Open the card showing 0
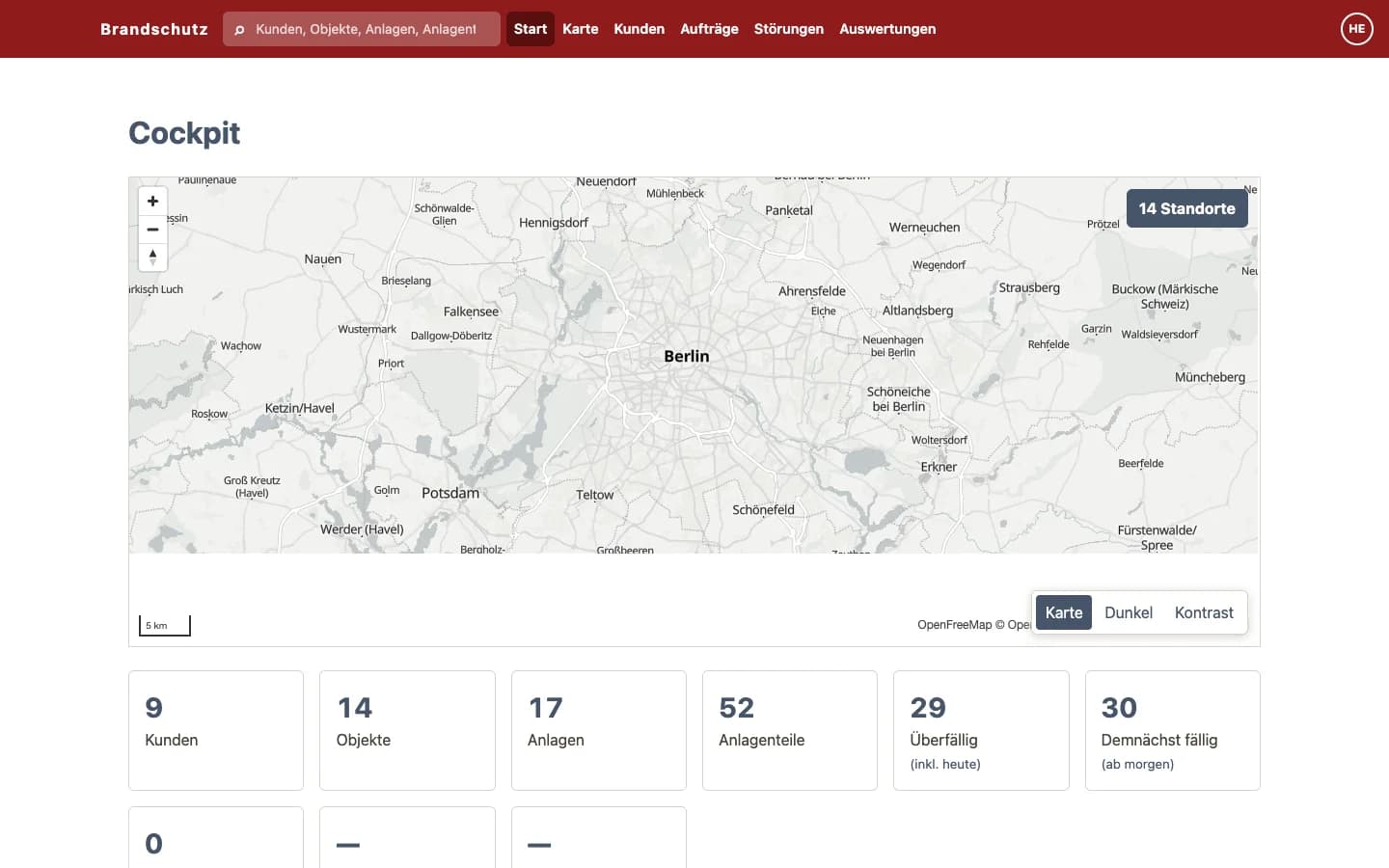This screenshot has width=1389, height=868. [216, 837]
